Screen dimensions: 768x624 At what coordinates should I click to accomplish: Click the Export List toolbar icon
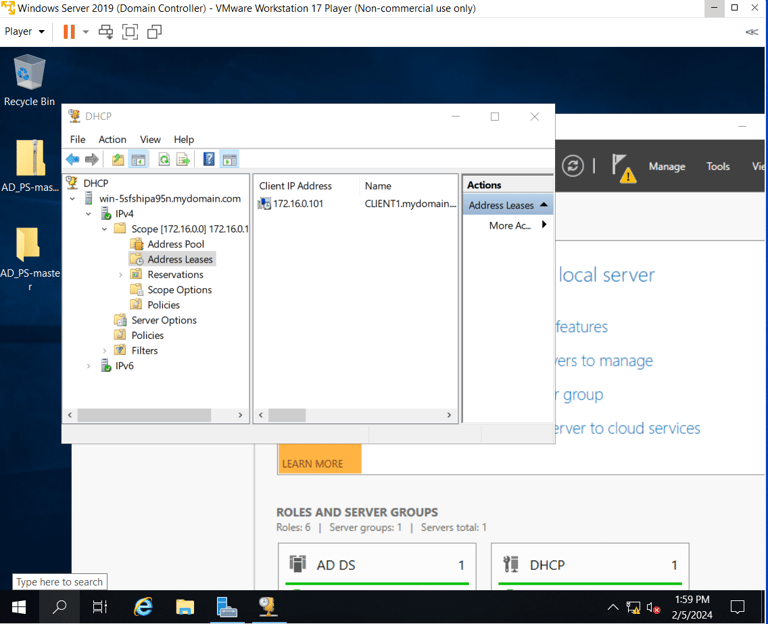183,159
